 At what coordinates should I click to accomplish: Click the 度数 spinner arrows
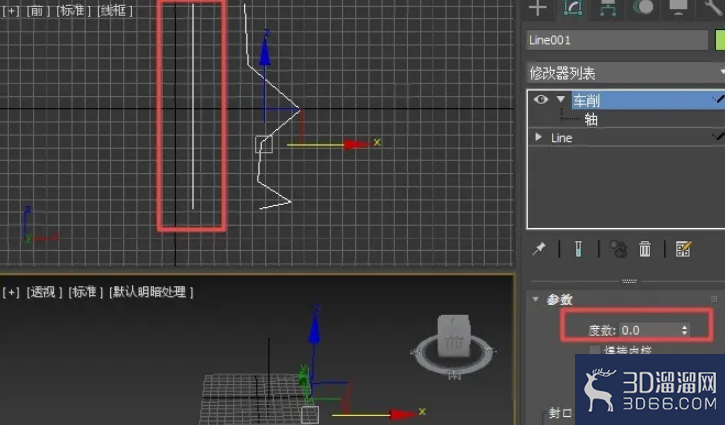(684, 330)
